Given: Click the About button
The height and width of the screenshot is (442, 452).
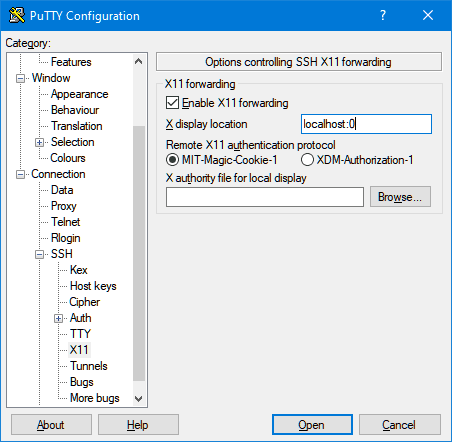Looking at the screenshot, I should point(51,425).
